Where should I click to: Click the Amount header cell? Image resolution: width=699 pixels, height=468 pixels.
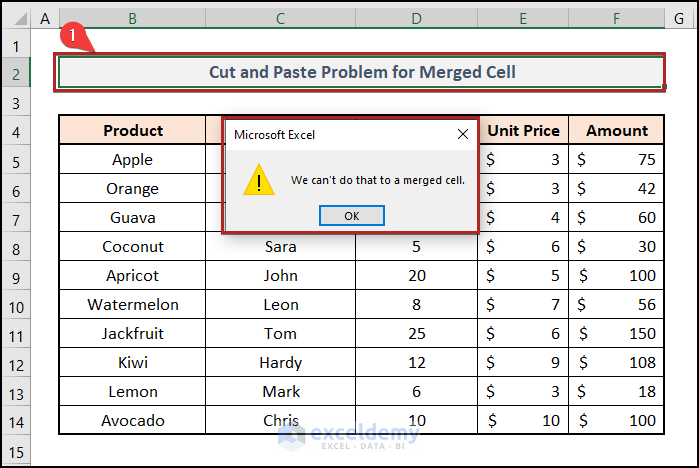click(x=617, y=131)
